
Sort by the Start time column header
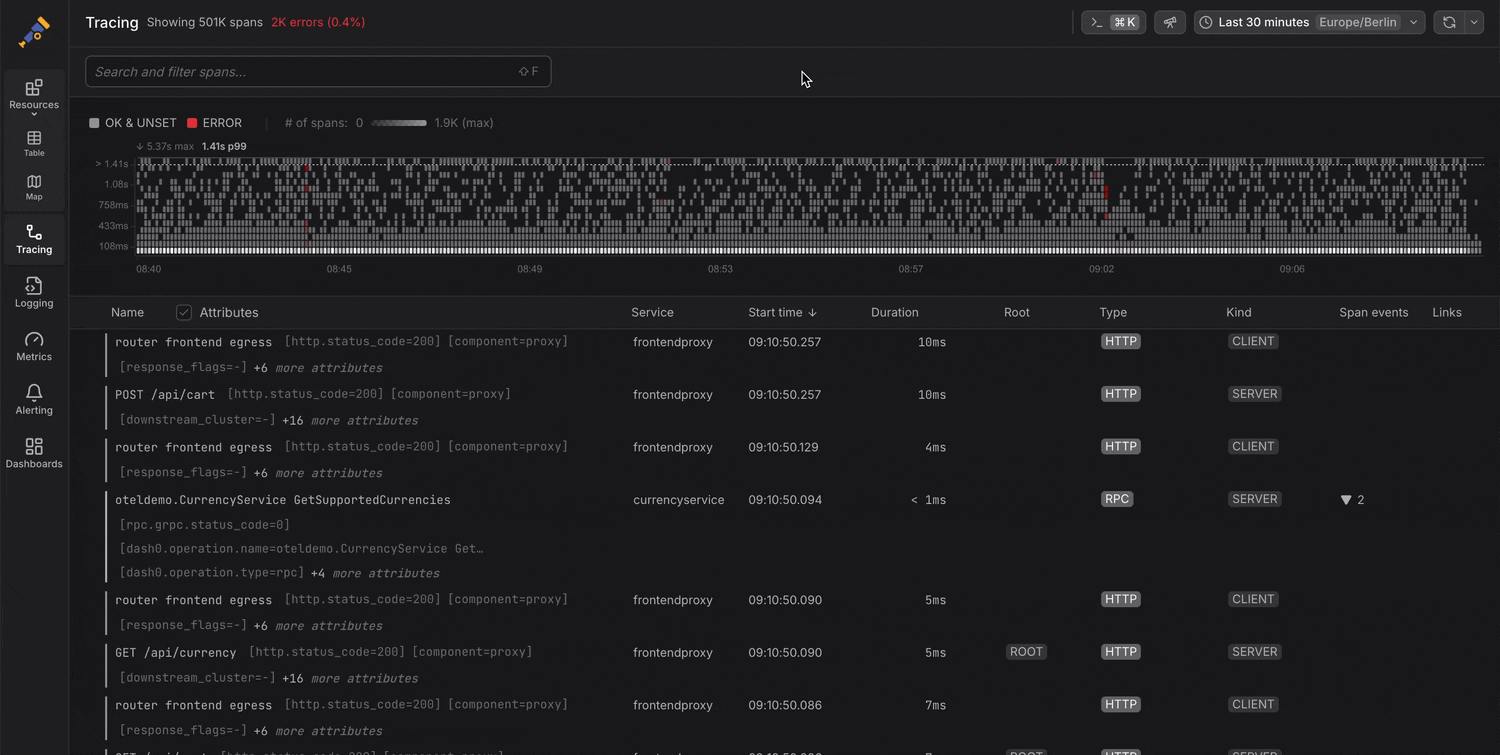783,312
